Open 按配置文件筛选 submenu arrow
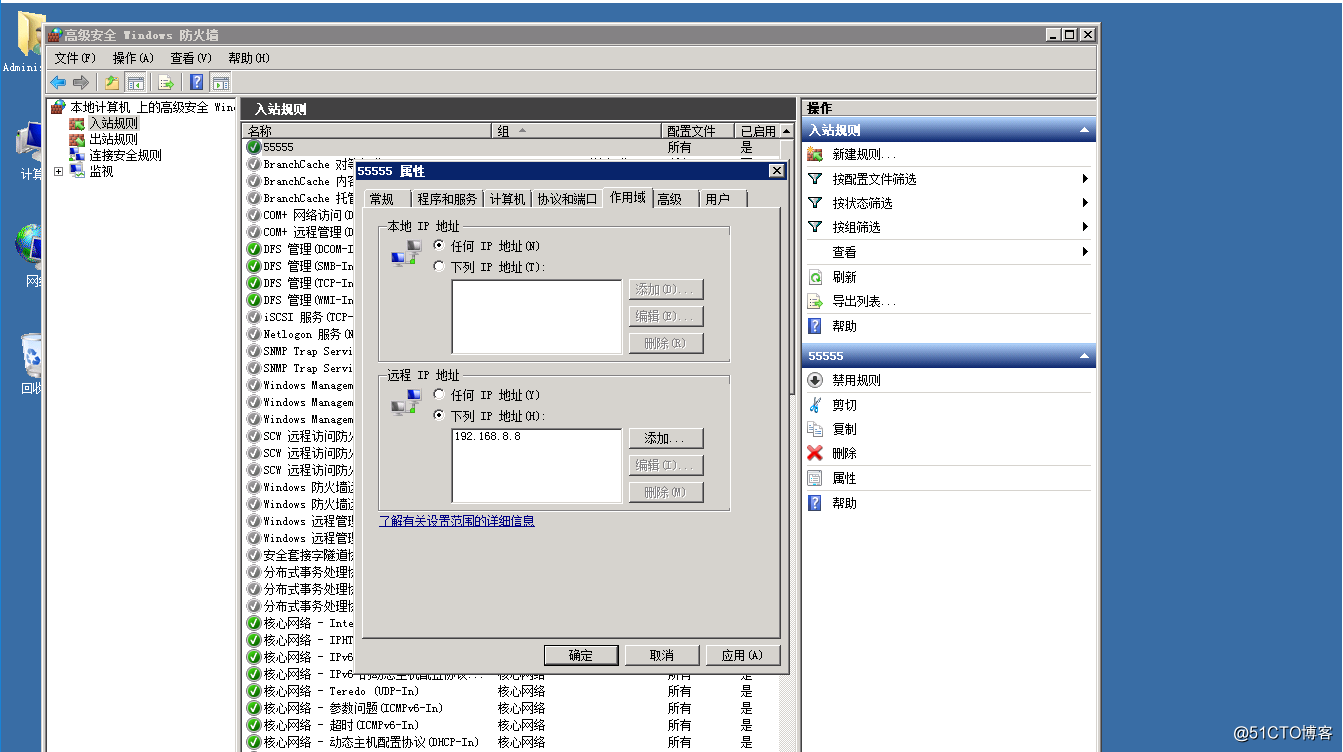This screenshot has height=752, width=1343. pyautogui.click(x=1085, y=179)
